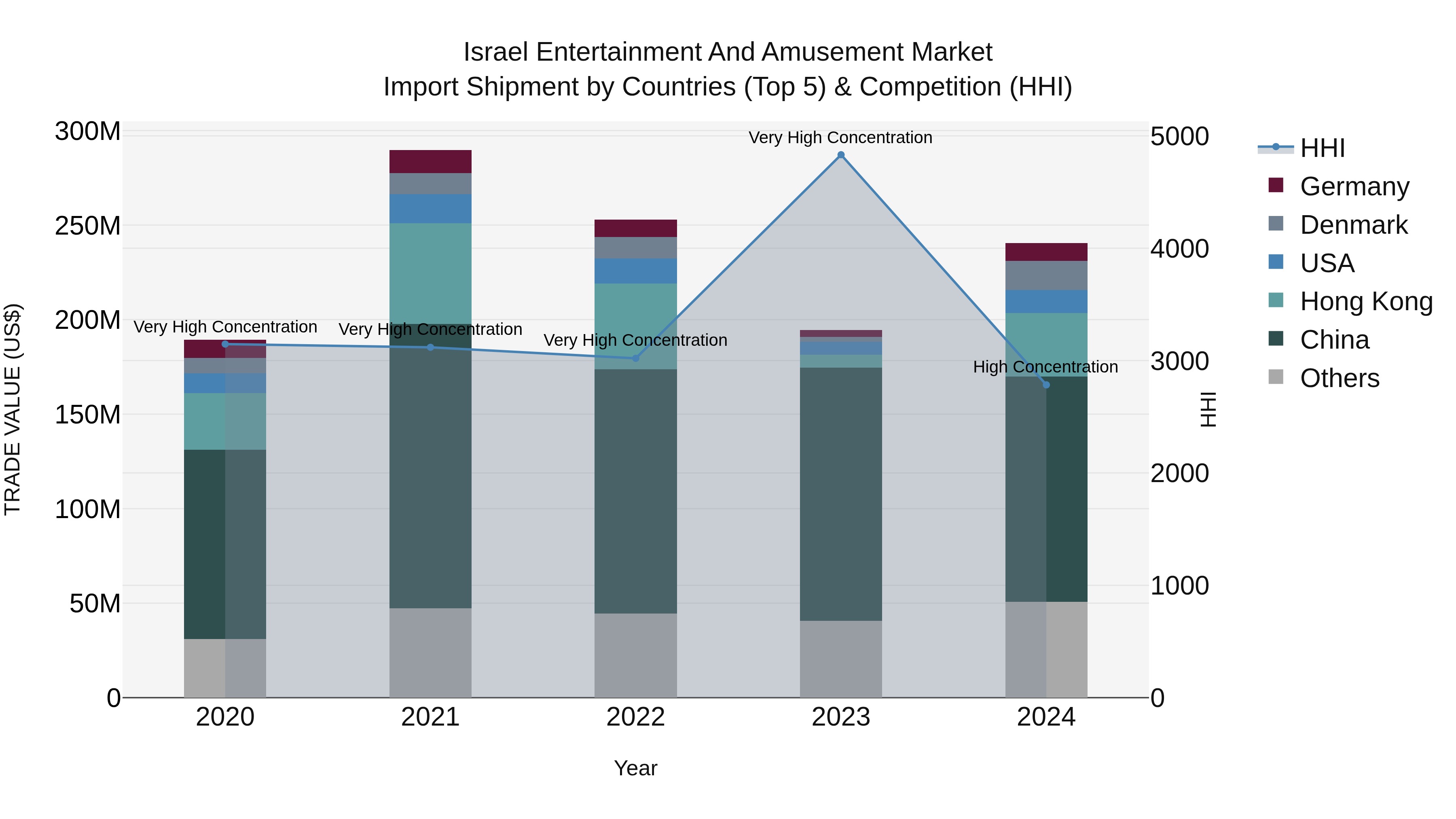Click the 2020 x-axis label
This screenshot has width=1456, height=819.
(225, 717)
